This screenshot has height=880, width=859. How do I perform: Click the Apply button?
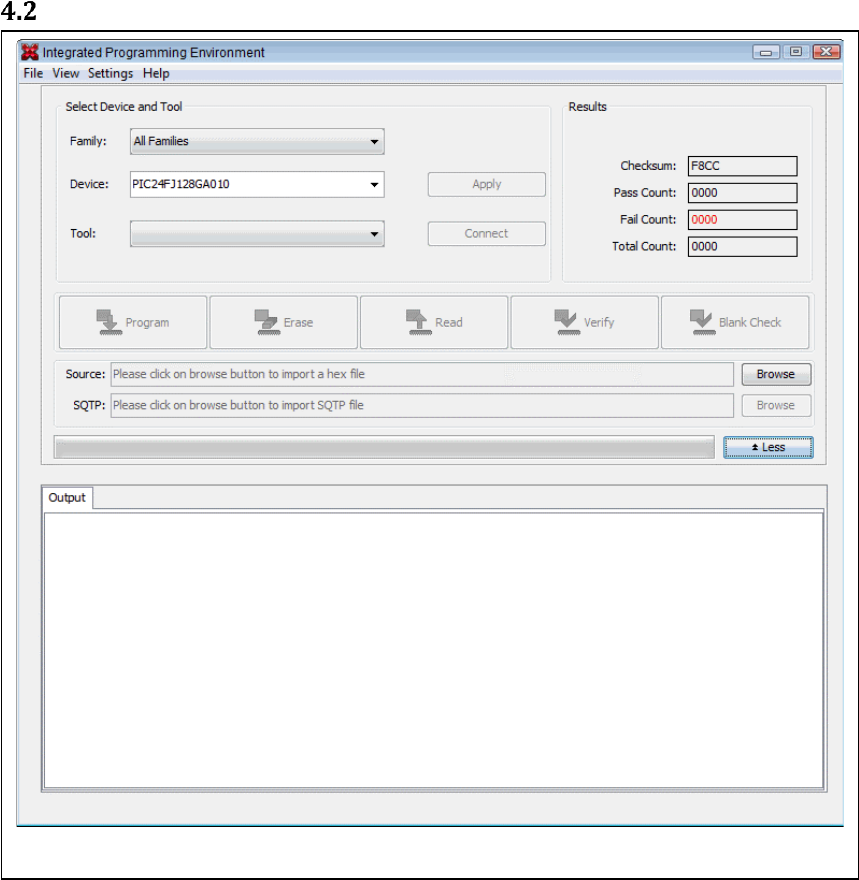coord(486,185)
